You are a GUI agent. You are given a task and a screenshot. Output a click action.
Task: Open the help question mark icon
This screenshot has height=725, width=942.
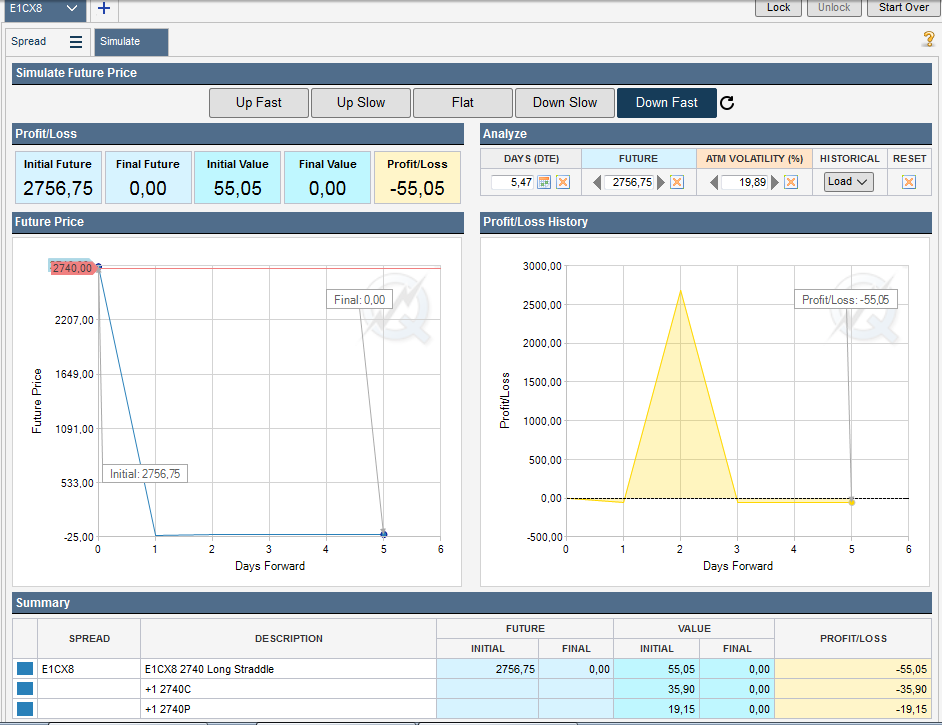click(x=928, y=39)
